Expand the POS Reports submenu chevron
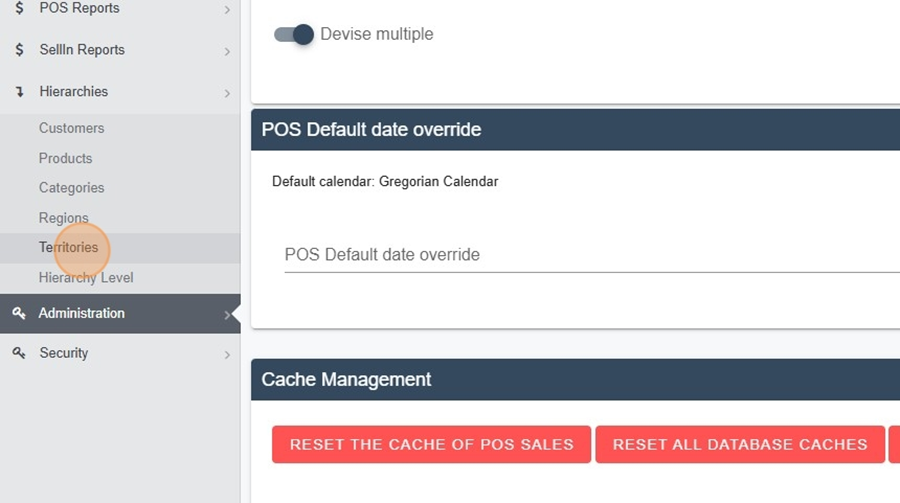This screenshot has height=503, width=900. tap(227, 10)
